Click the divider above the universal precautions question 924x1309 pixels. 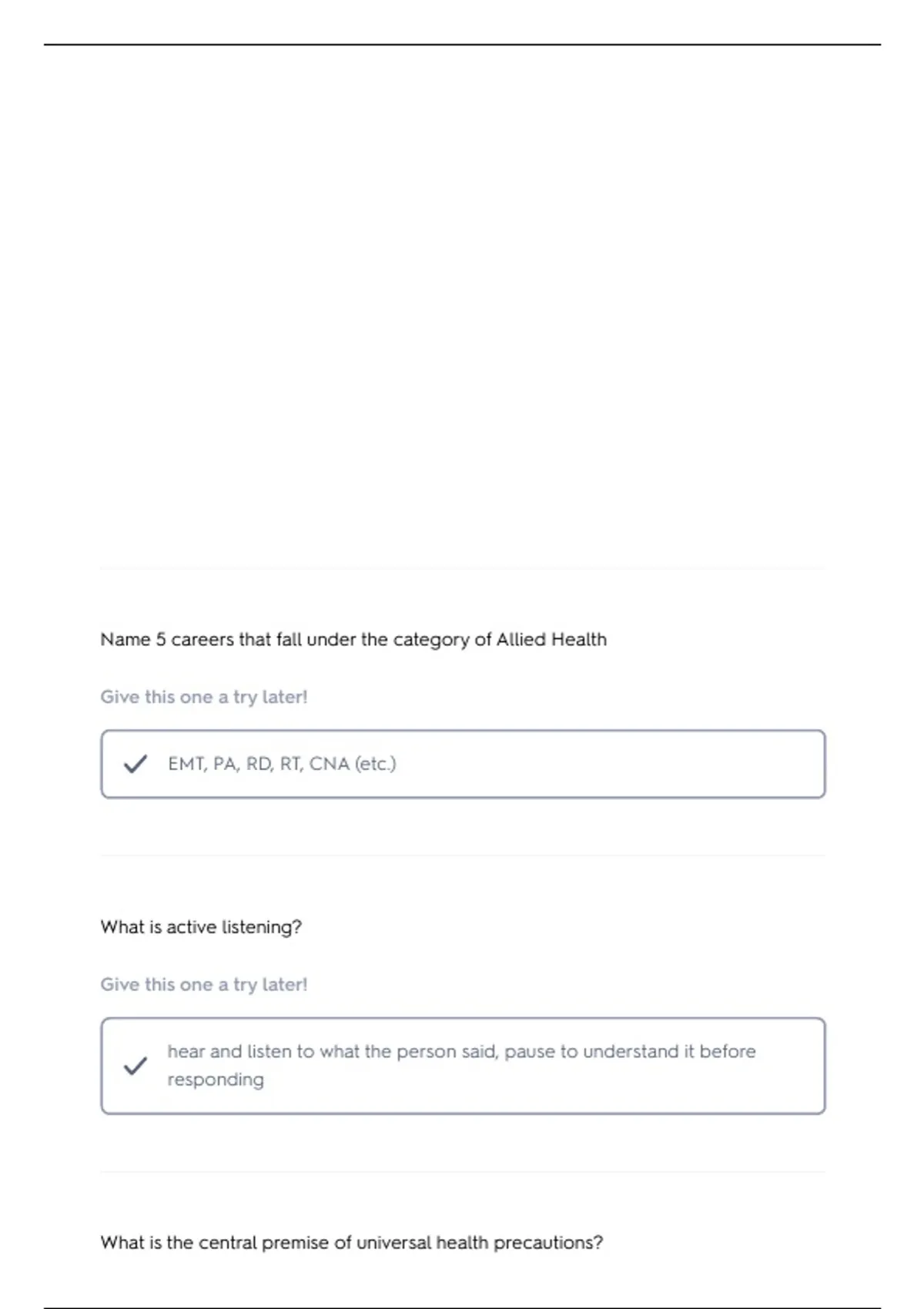pos(463,1172)
